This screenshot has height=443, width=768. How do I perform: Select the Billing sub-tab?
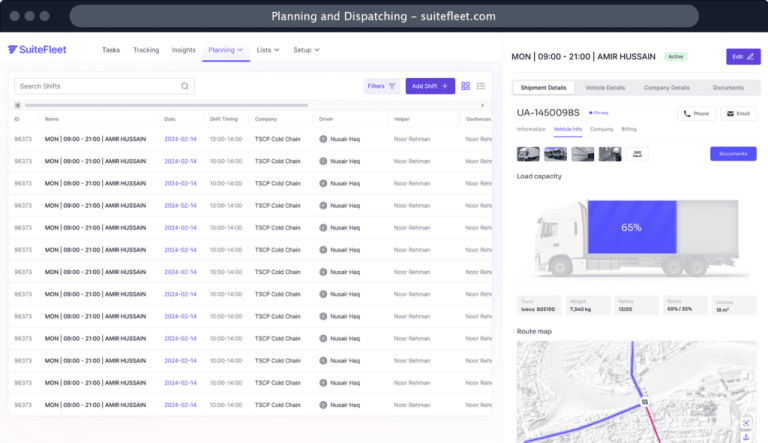tap(629, 129)
